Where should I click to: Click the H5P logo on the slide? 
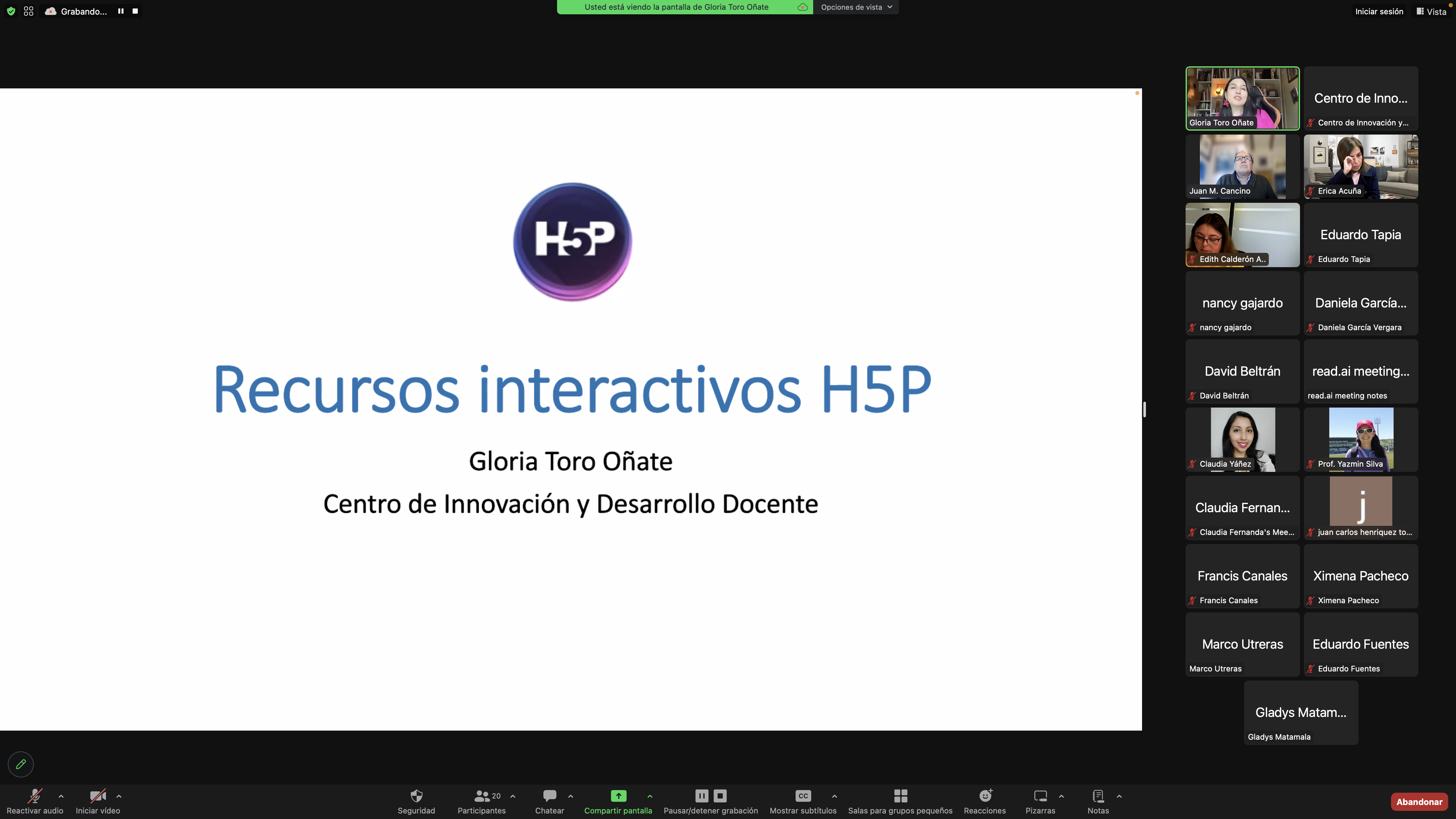click(x=573, y=242)
